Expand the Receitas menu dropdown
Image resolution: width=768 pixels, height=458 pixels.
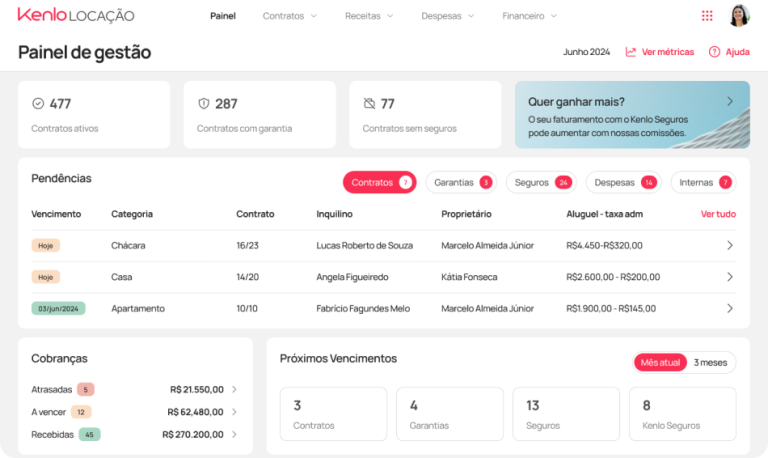click(369, 16)
